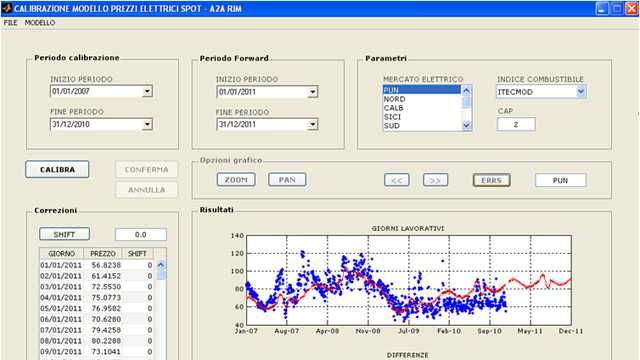Click the market list scroll down arrow

(467, 126)
